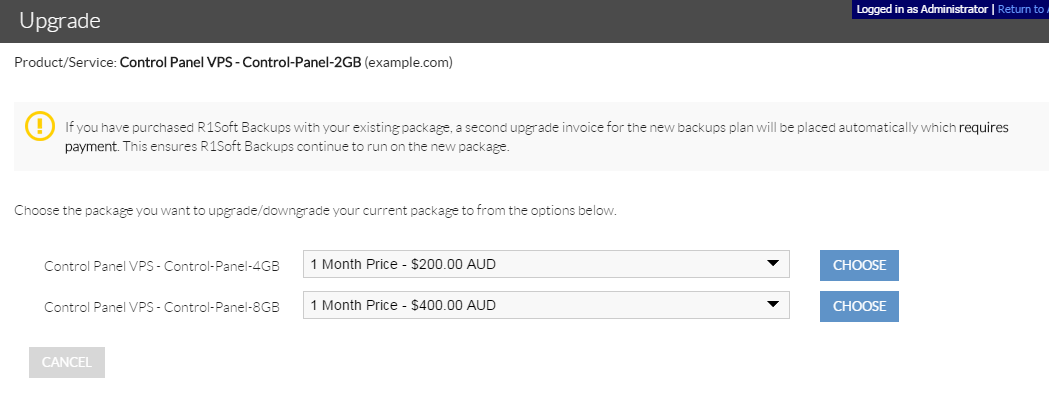Click the arrow on the $200.00 AUD dropdown

(773, 264)
